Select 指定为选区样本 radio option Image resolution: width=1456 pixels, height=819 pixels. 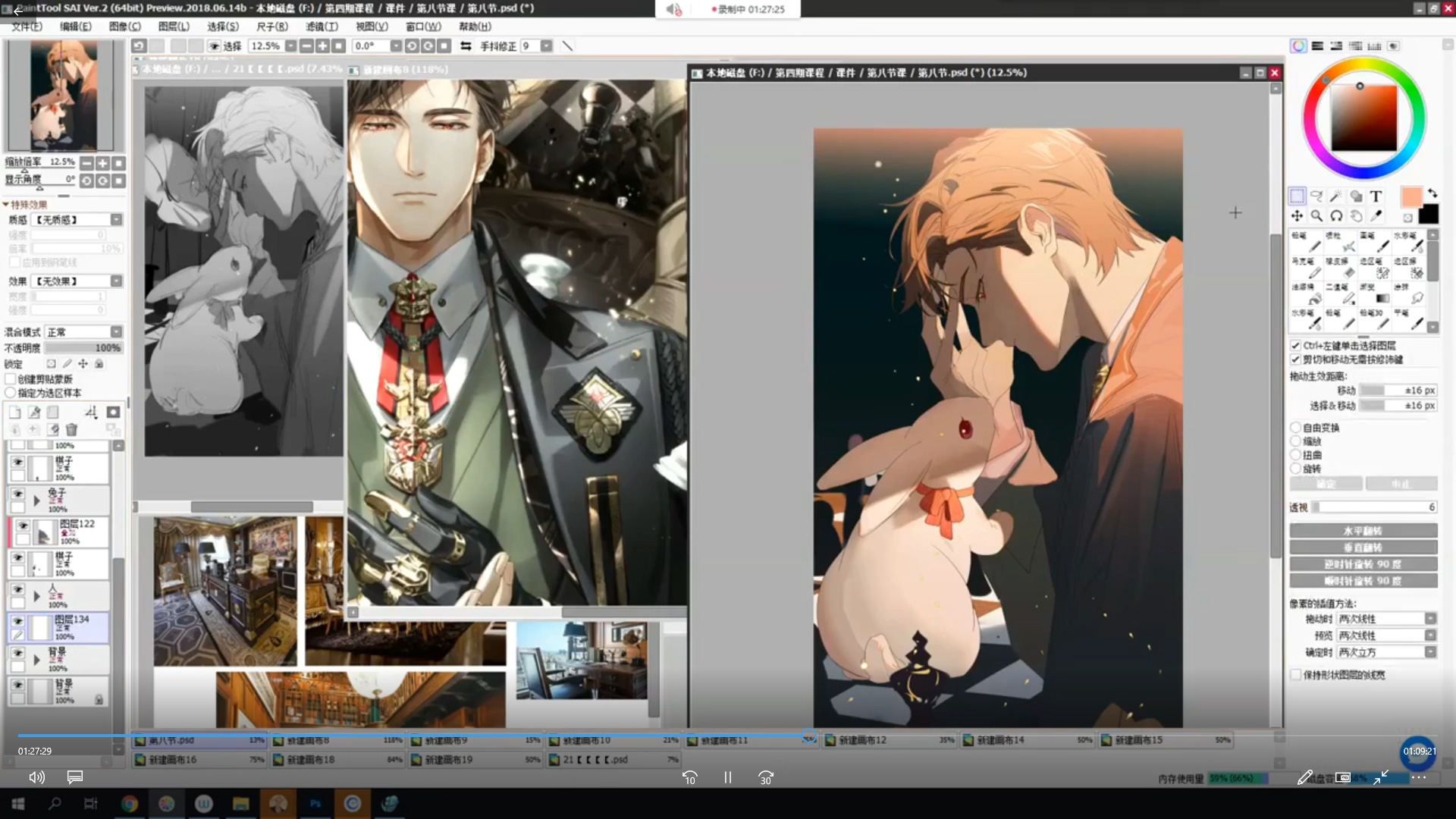[11, 393]
